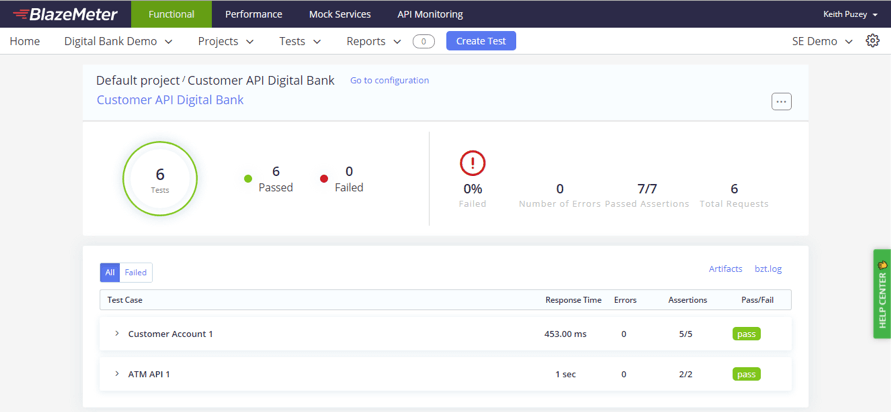Open the Mock Services tab
Screen dimensions: 891x412
tap(340, 14)
